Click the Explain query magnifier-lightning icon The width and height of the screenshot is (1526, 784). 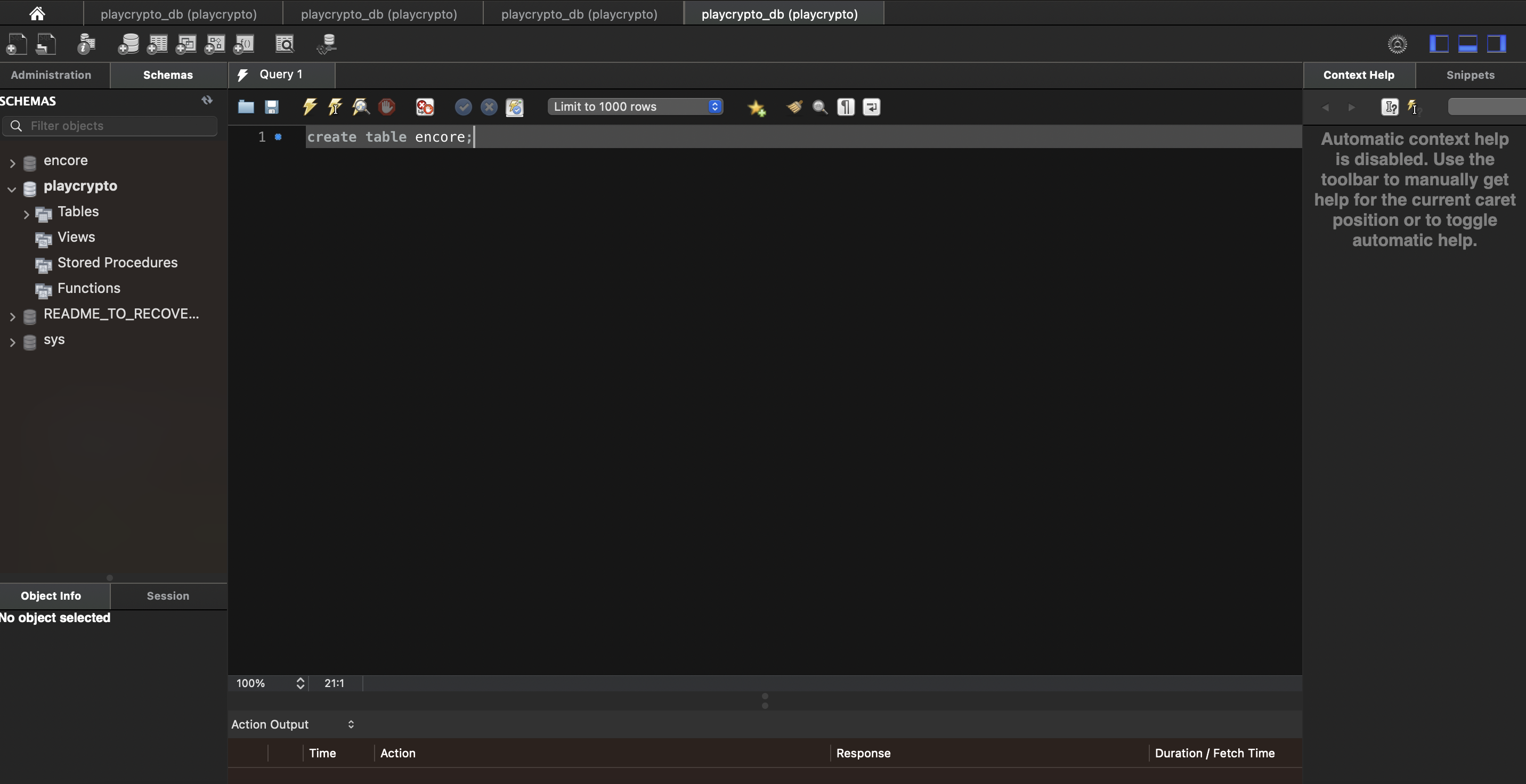(x=361, y=107)
